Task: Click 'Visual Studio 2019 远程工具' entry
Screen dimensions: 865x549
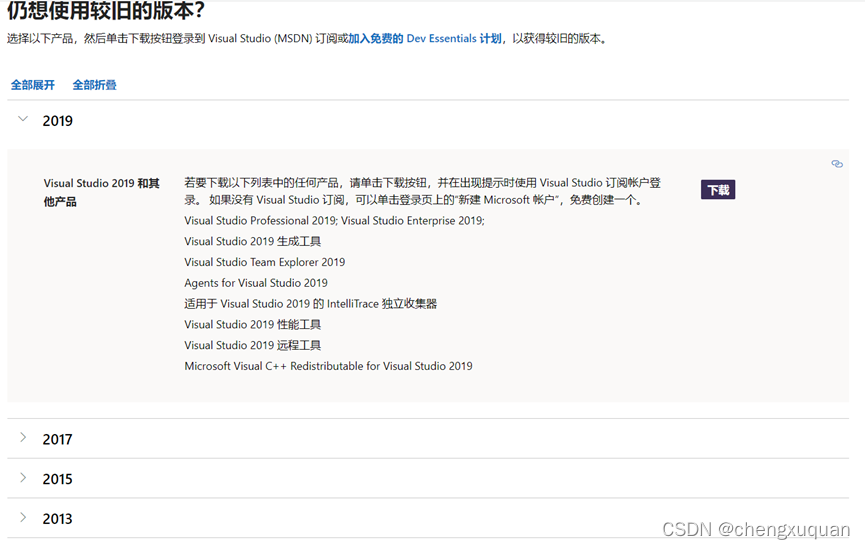Action: [253, 345]
